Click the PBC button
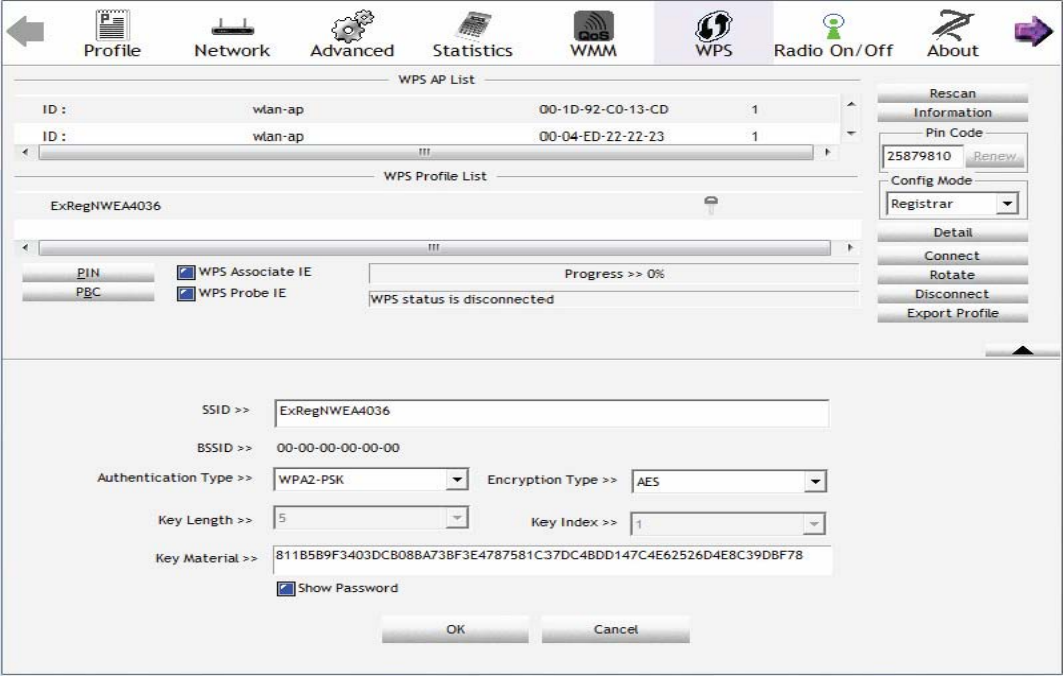This screenshot has width=1063, height=676. pos(88,292)
